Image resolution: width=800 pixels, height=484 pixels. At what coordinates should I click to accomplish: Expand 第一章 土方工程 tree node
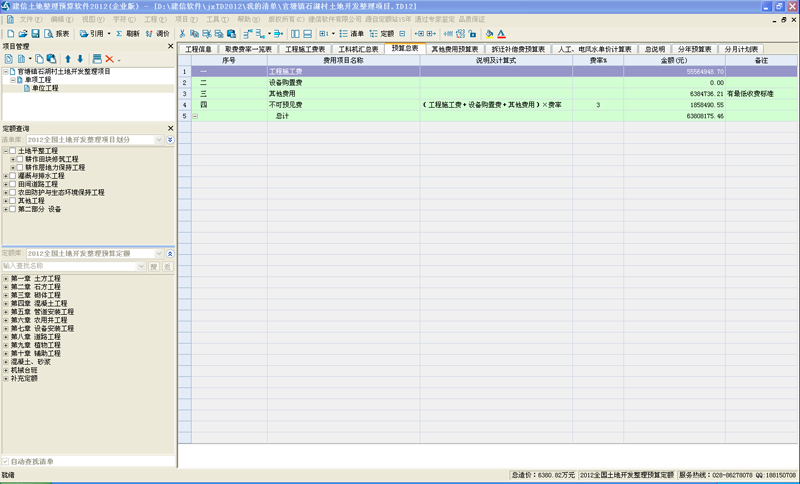coord(5,278)
